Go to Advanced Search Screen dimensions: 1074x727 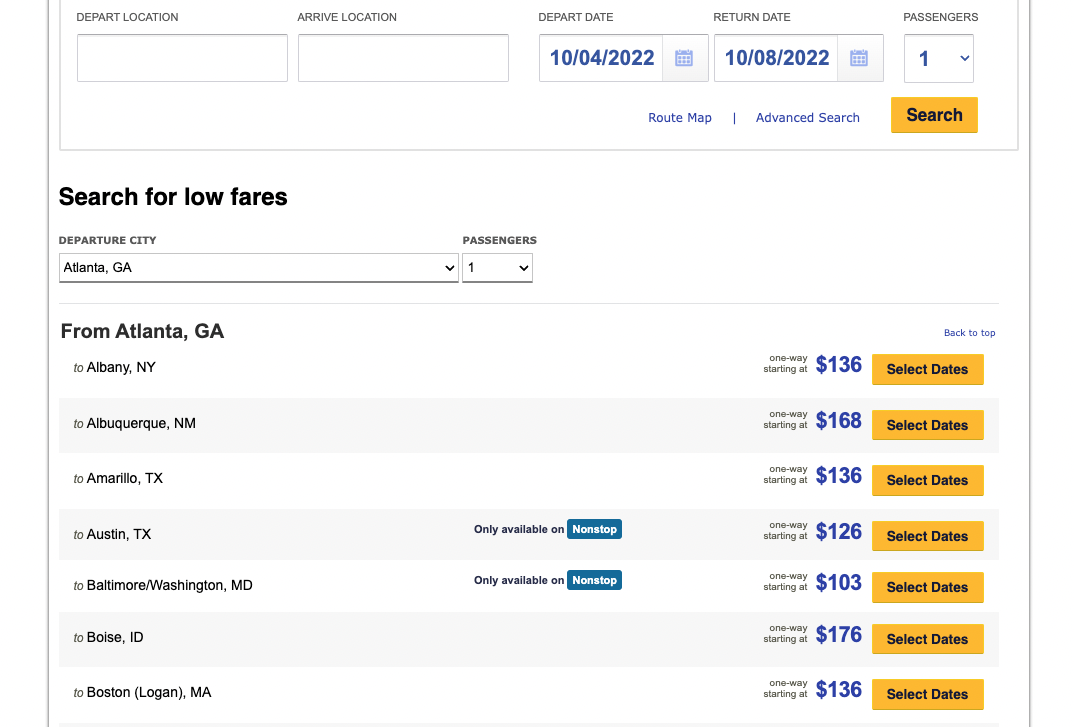(x=807, y=118)
